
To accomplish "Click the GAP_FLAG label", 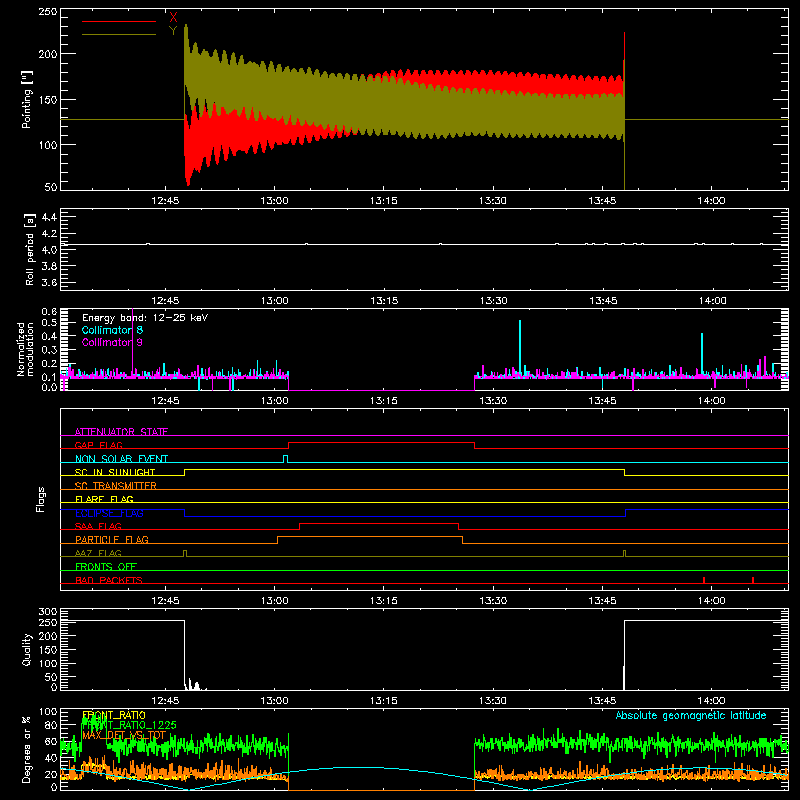I will pos(98,445).
